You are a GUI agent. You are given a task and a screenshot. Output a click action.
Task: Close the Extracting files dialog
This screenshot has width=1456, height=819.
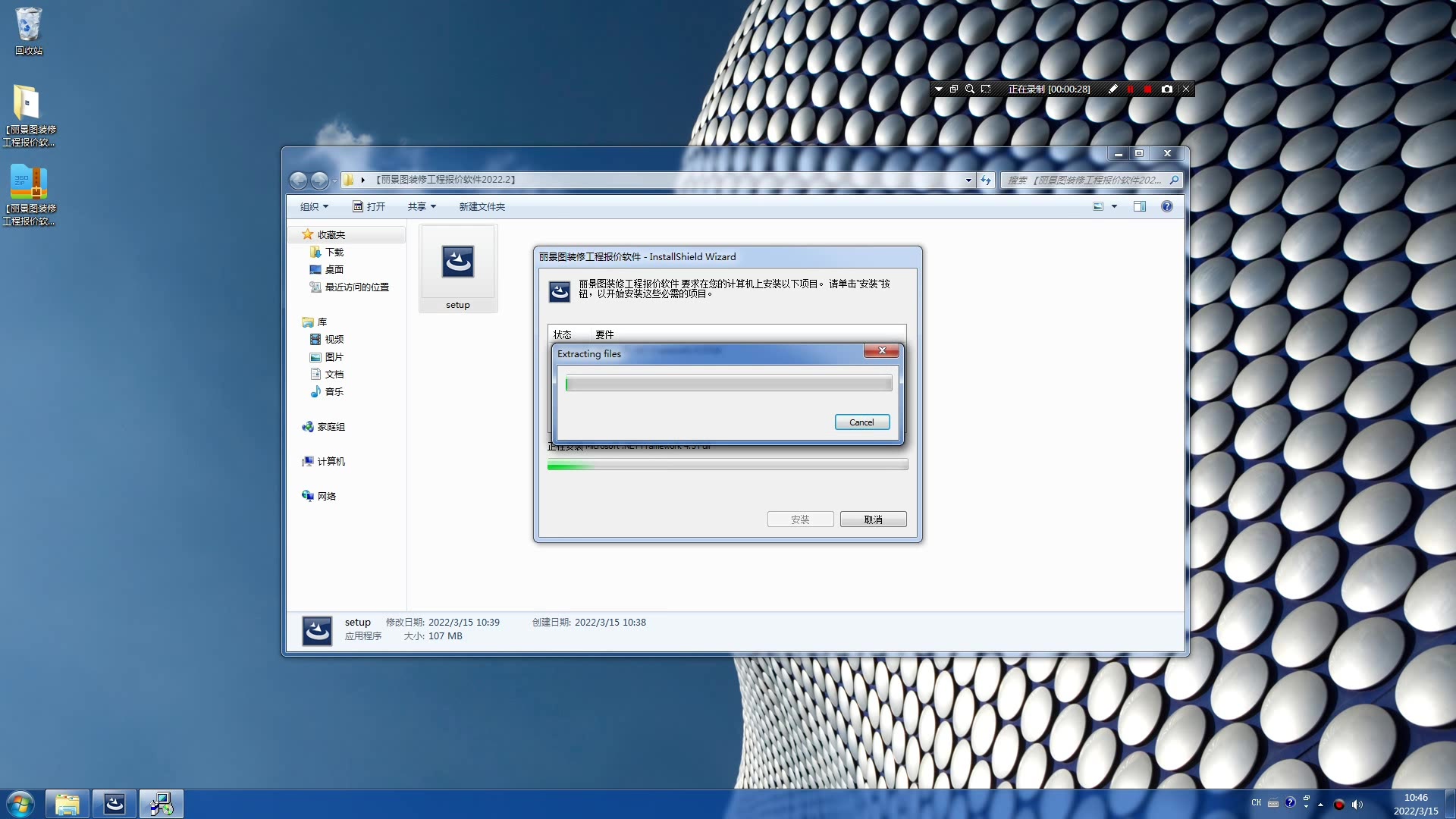pos(881,350)
